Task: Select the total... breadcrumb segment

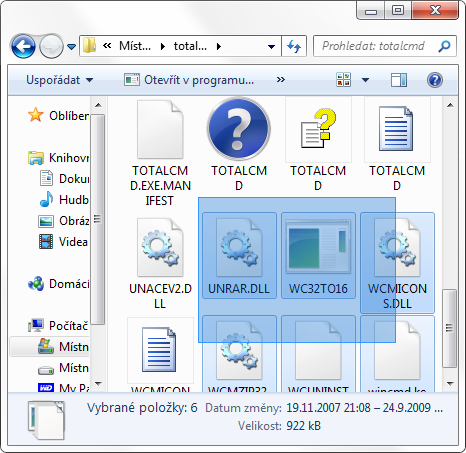Action: pos(190,46)
